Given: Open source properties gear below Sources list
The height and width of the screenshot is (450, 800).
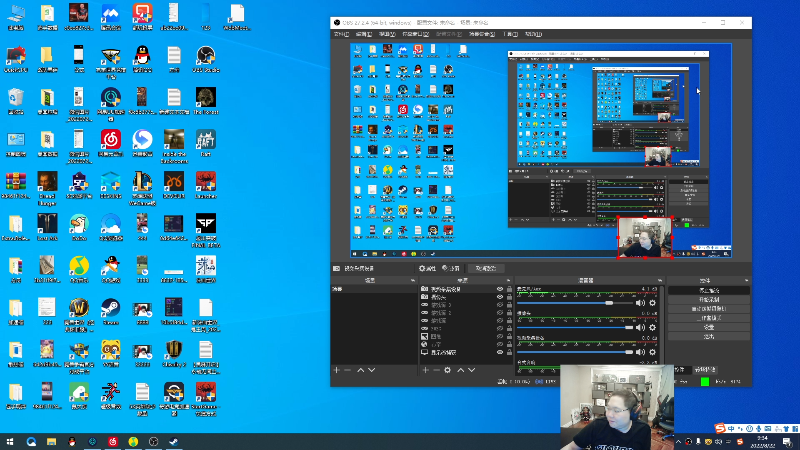Looking at the screenshot, I should pos(447,370).
